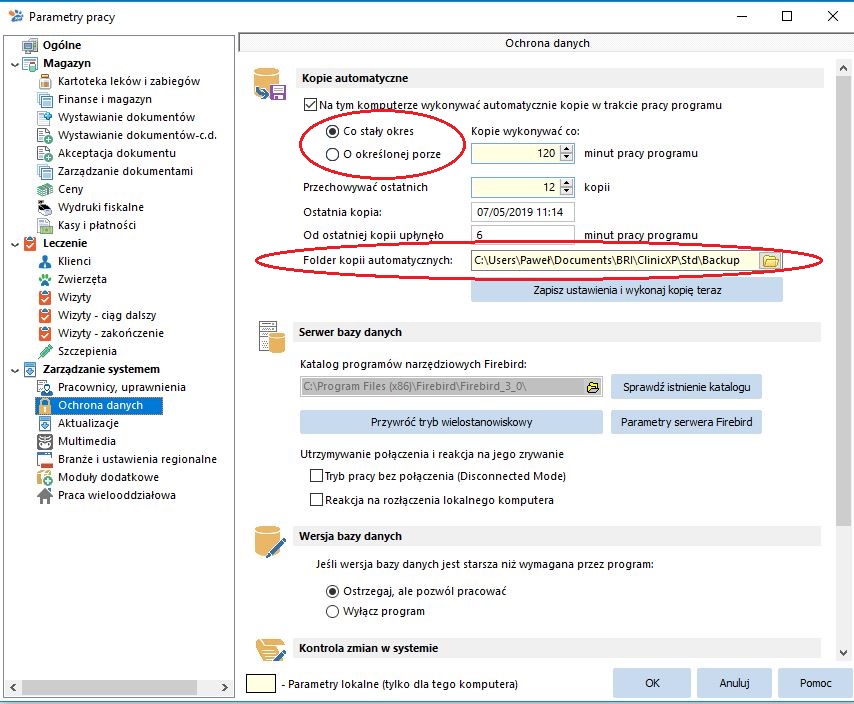Screen dimensions: 854x704
Task: Click the Magazyn category icon
Action: pos(30,64)
